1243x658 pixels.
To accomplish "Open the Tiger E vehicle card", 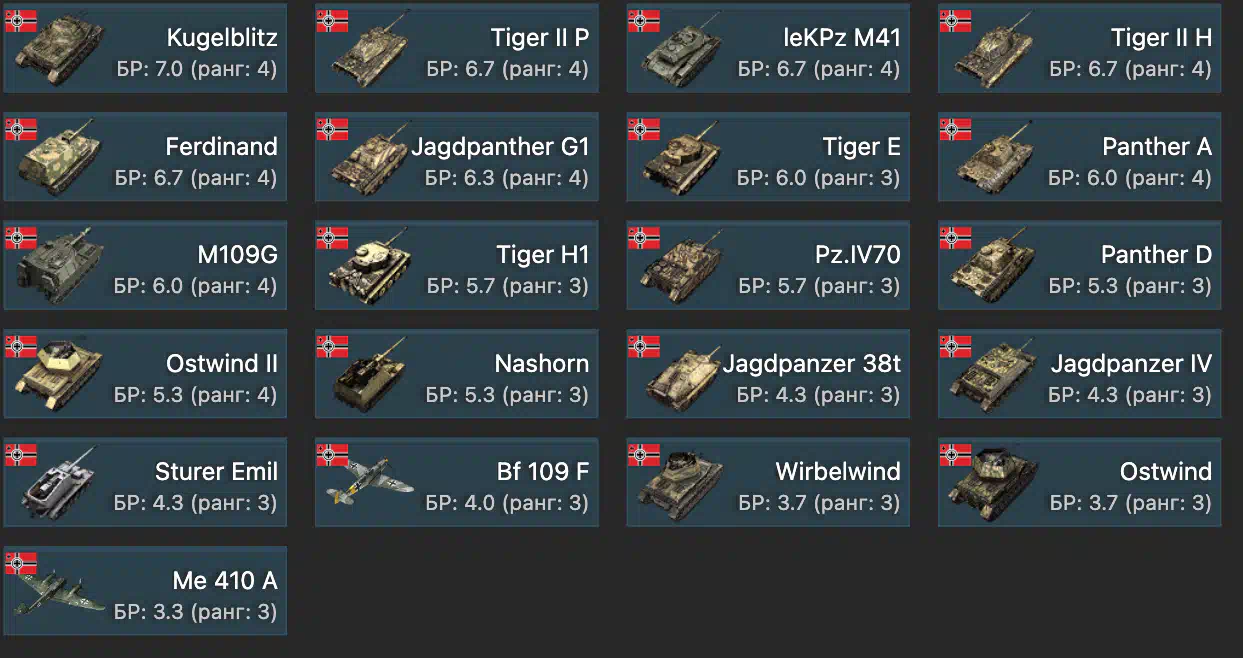I will point(768,157).
